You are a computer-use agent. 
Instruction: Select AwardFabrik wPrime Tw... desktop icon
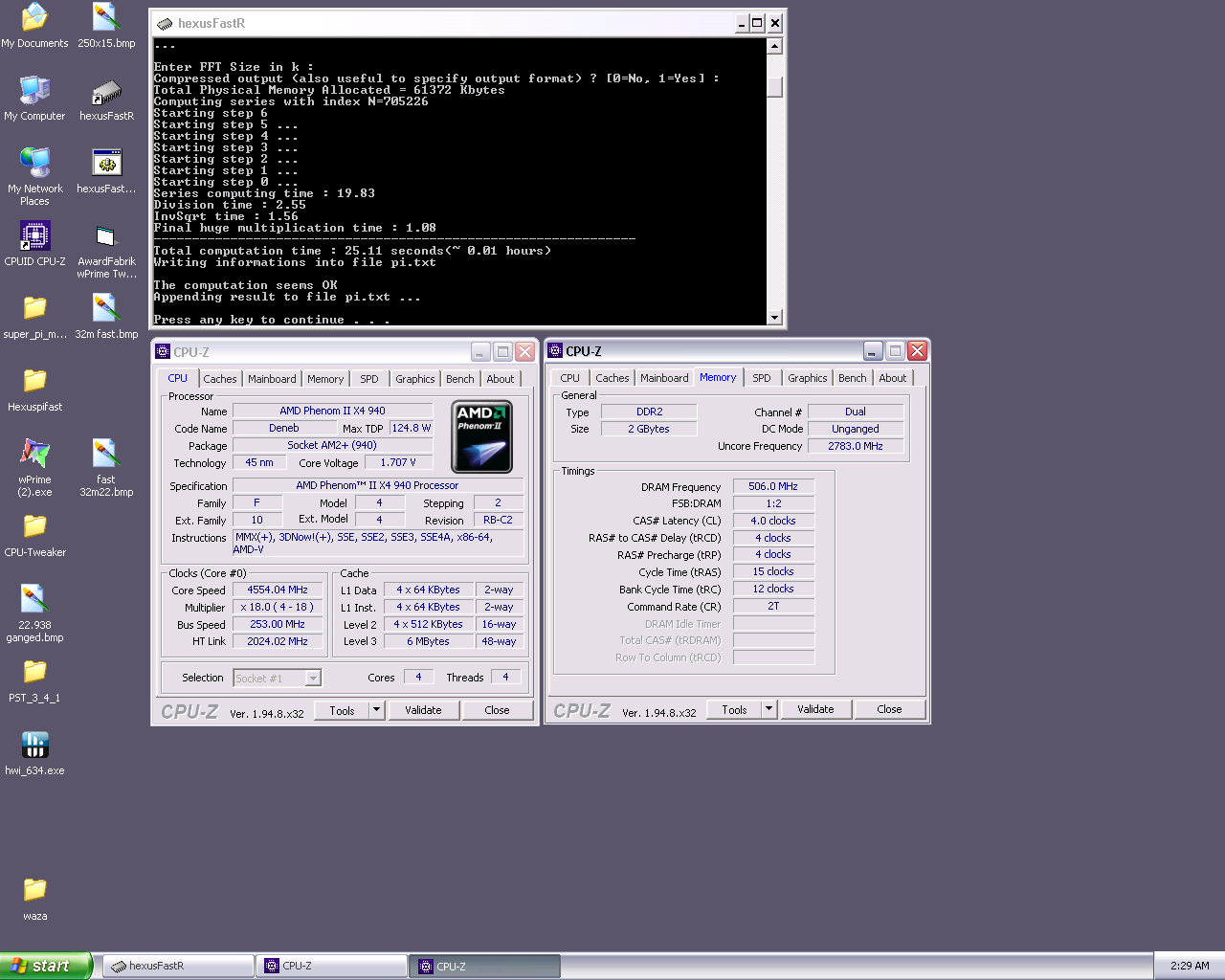(x=106, y=250)
